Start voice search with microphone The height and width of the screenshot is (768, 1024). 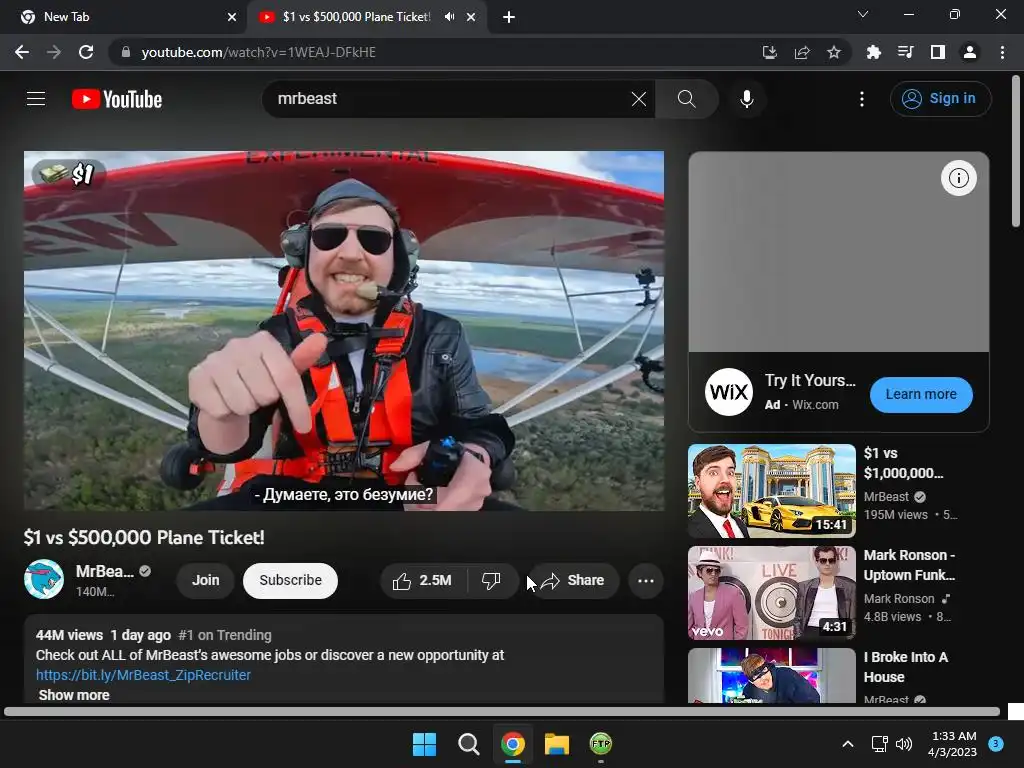coord(746,99)
